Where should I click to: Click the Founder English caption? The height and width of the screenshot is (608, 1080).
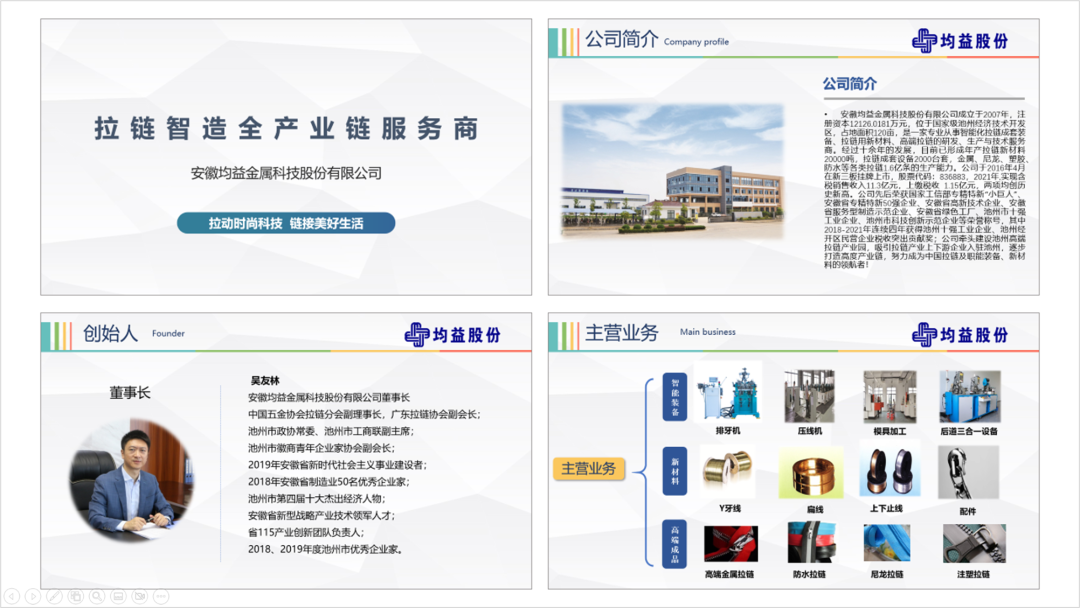168,333
